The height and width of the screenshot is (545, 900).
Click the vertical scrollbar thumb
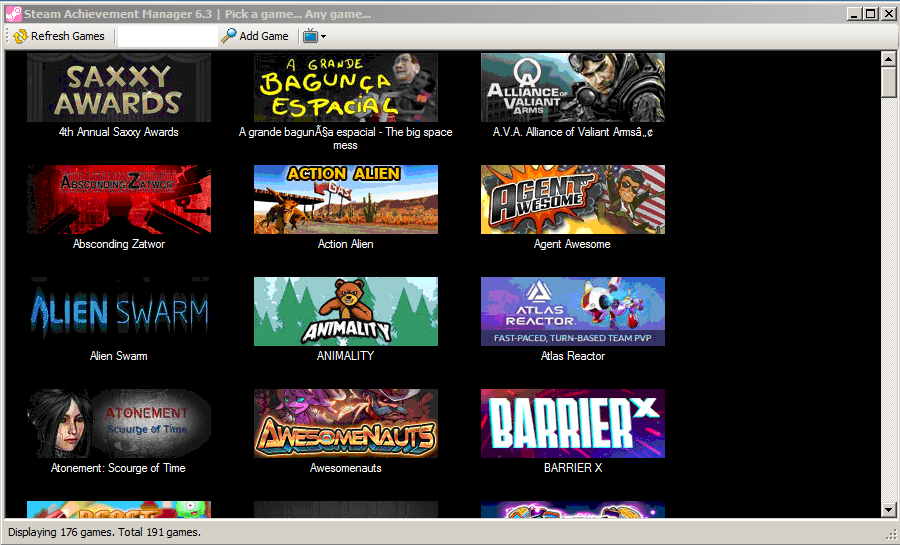(888, 81)
